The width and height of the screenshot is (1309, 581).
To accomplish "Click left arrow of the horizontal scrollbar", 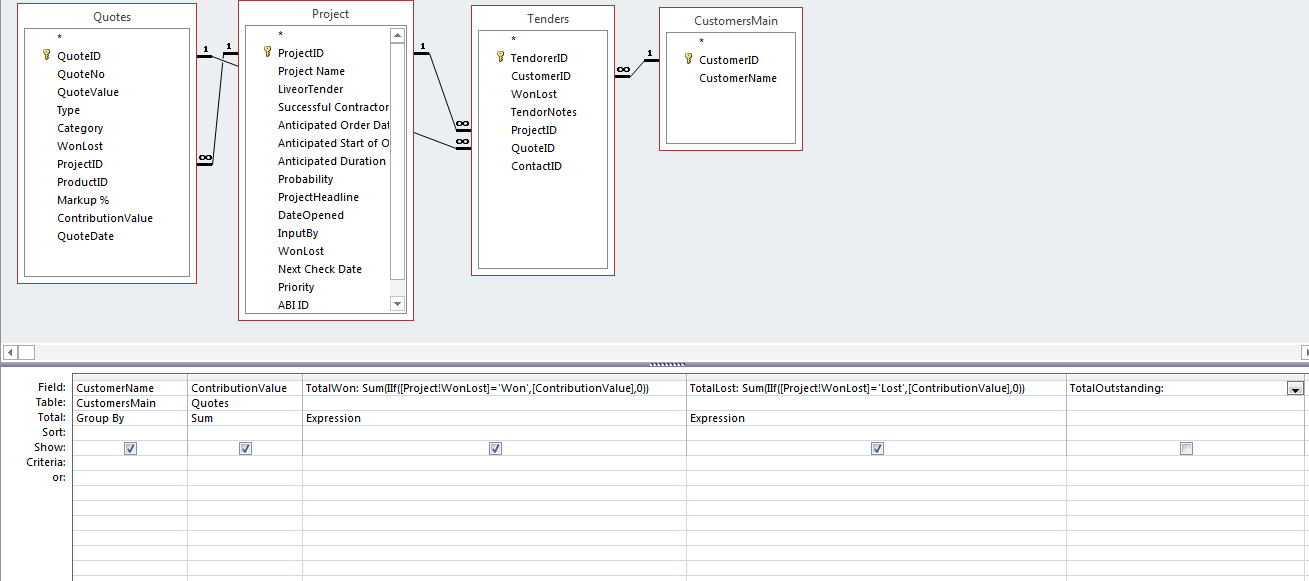I will [10, 352].
